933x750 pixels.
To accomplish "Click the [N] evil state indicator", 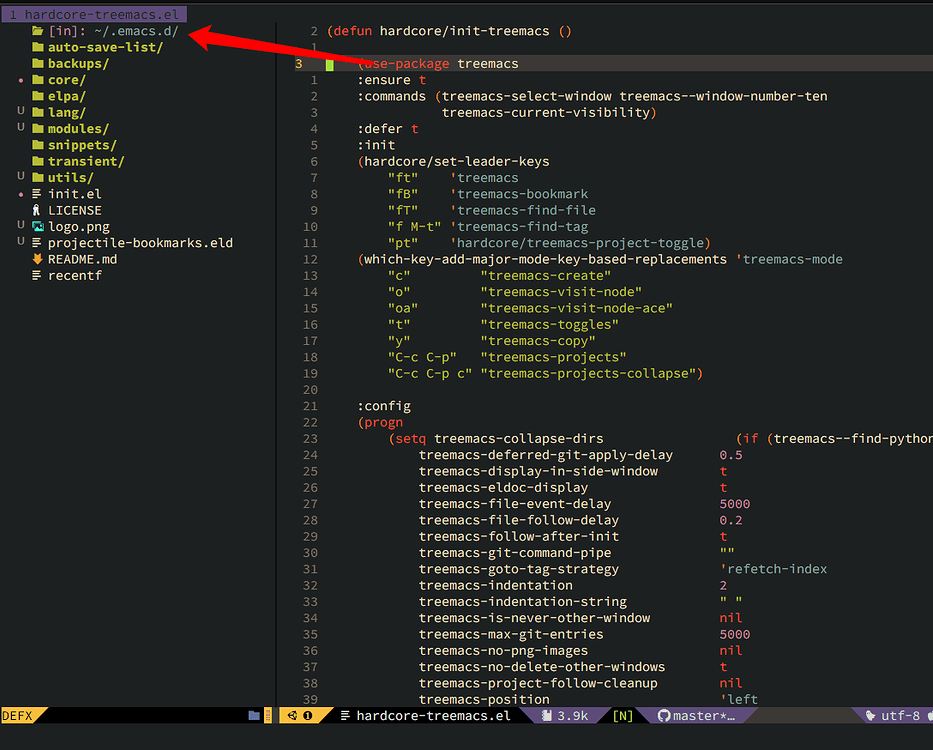I will 624,715.
